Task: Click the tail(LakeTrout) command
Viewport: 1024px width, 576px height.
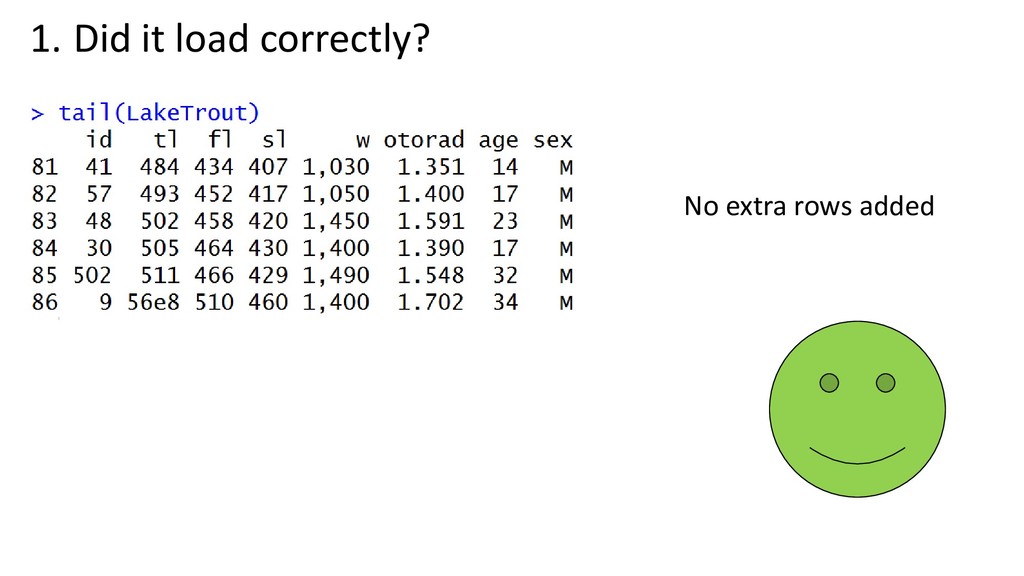Action: (159, 113)
